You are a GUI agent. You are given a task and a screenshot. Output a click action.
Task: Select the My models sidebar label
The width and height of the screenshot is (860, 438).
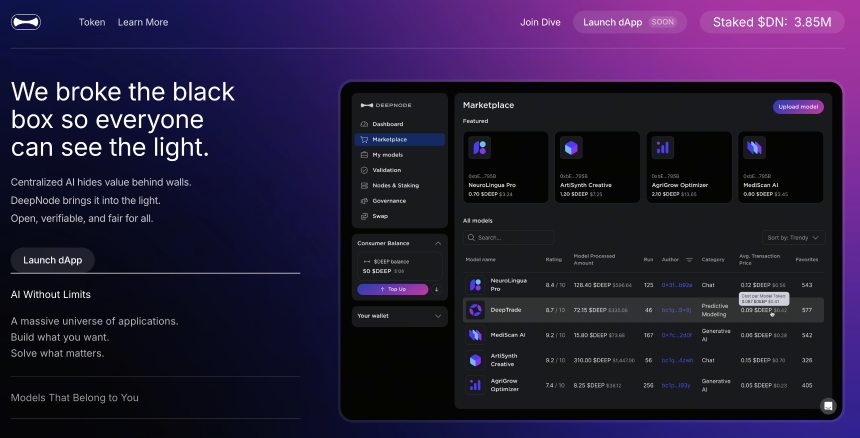(x=388, y=155)
